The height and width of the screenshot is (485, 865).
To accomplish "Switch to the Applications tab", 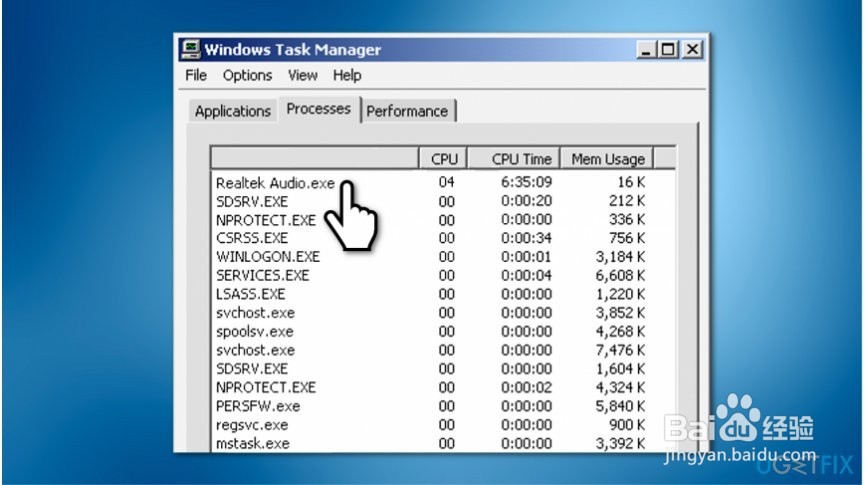I will 233,111.
